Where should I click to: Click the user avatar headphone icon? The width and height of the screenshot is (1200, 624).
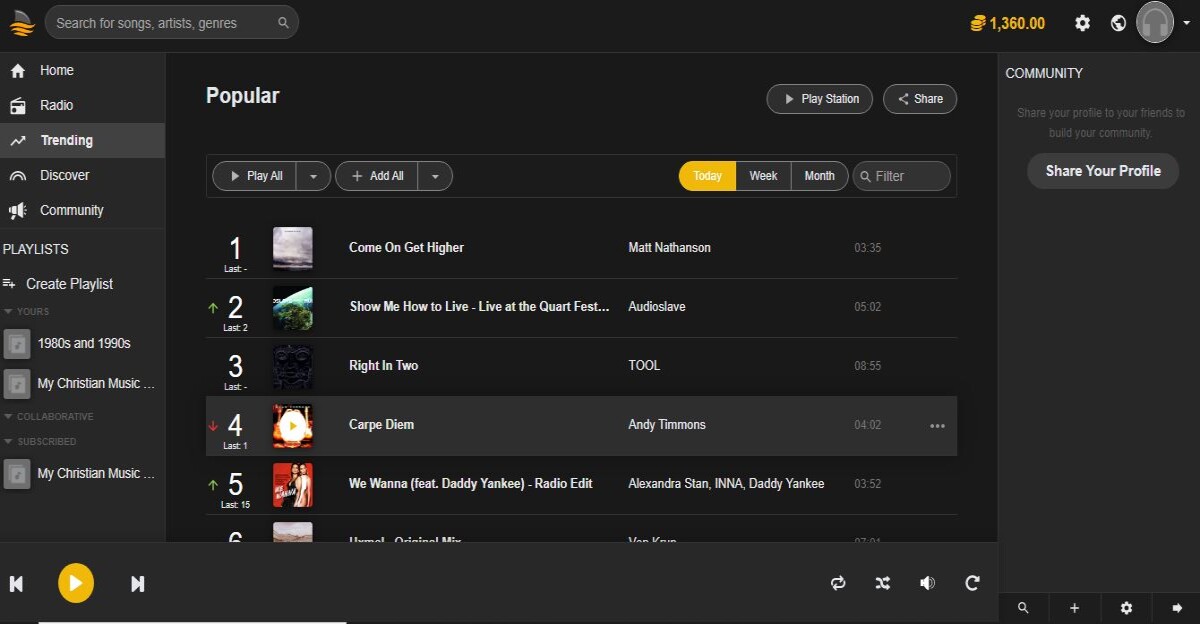click(x=1155, y=23)
